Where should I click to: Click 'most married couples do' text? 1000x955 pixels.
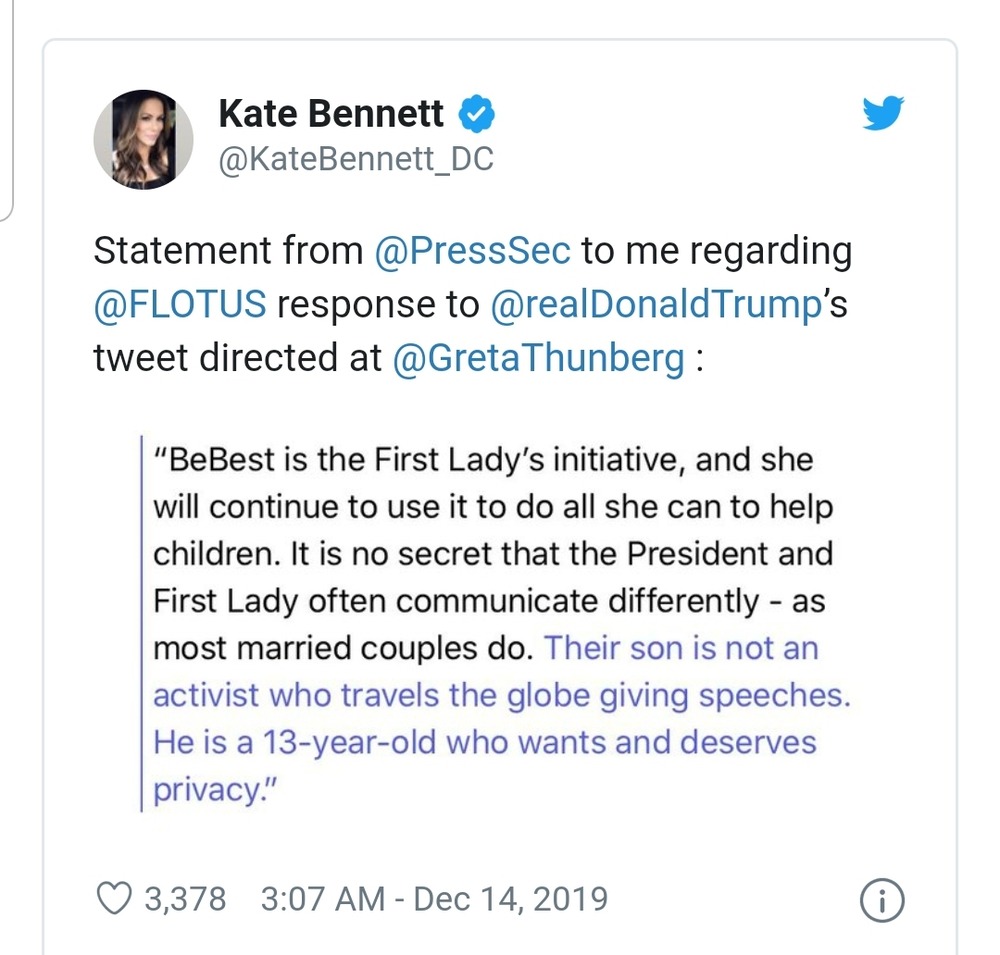tap(340, 648)
